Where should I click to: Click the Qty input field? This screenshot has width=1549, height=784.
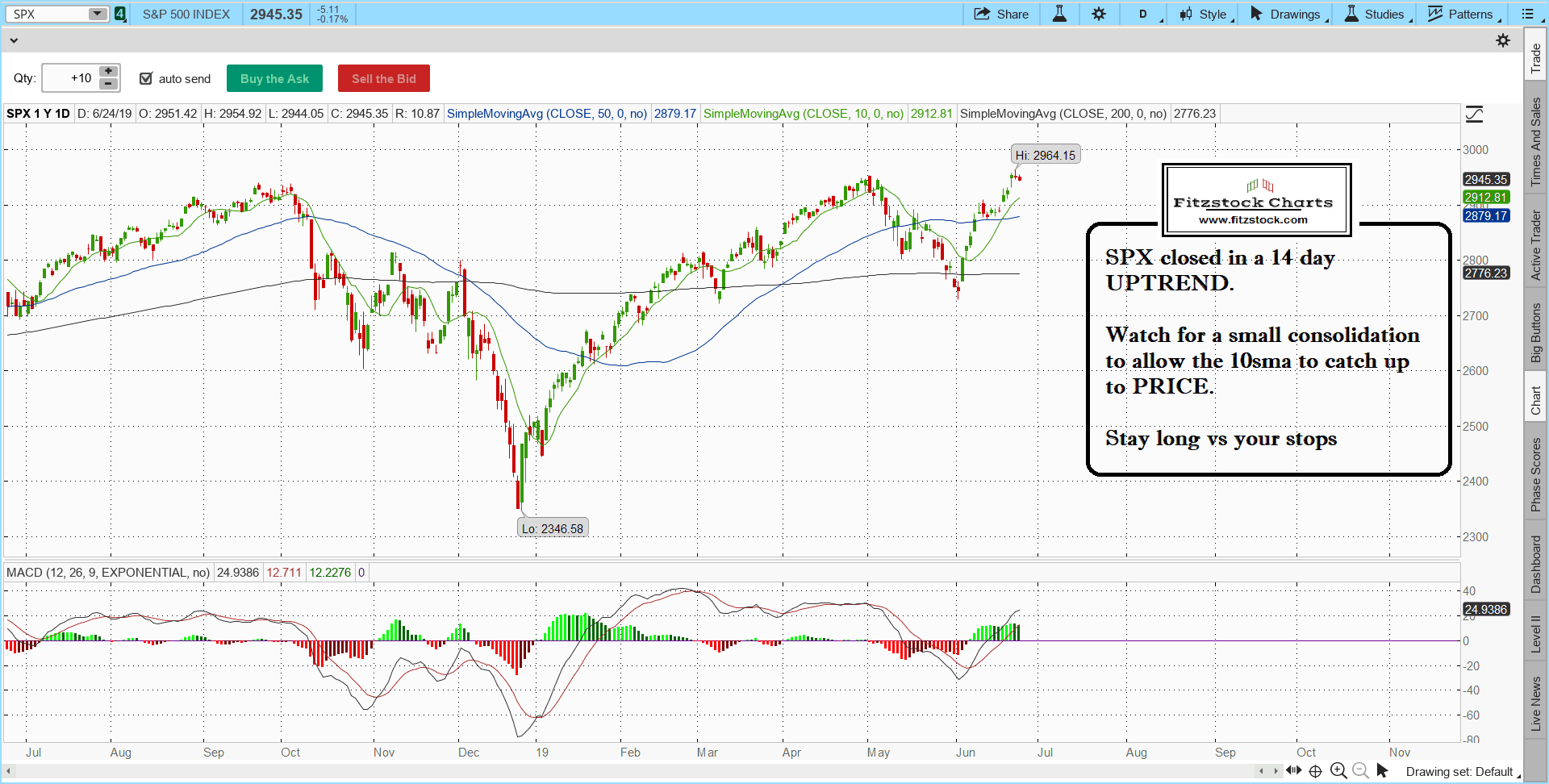(70, 78)
